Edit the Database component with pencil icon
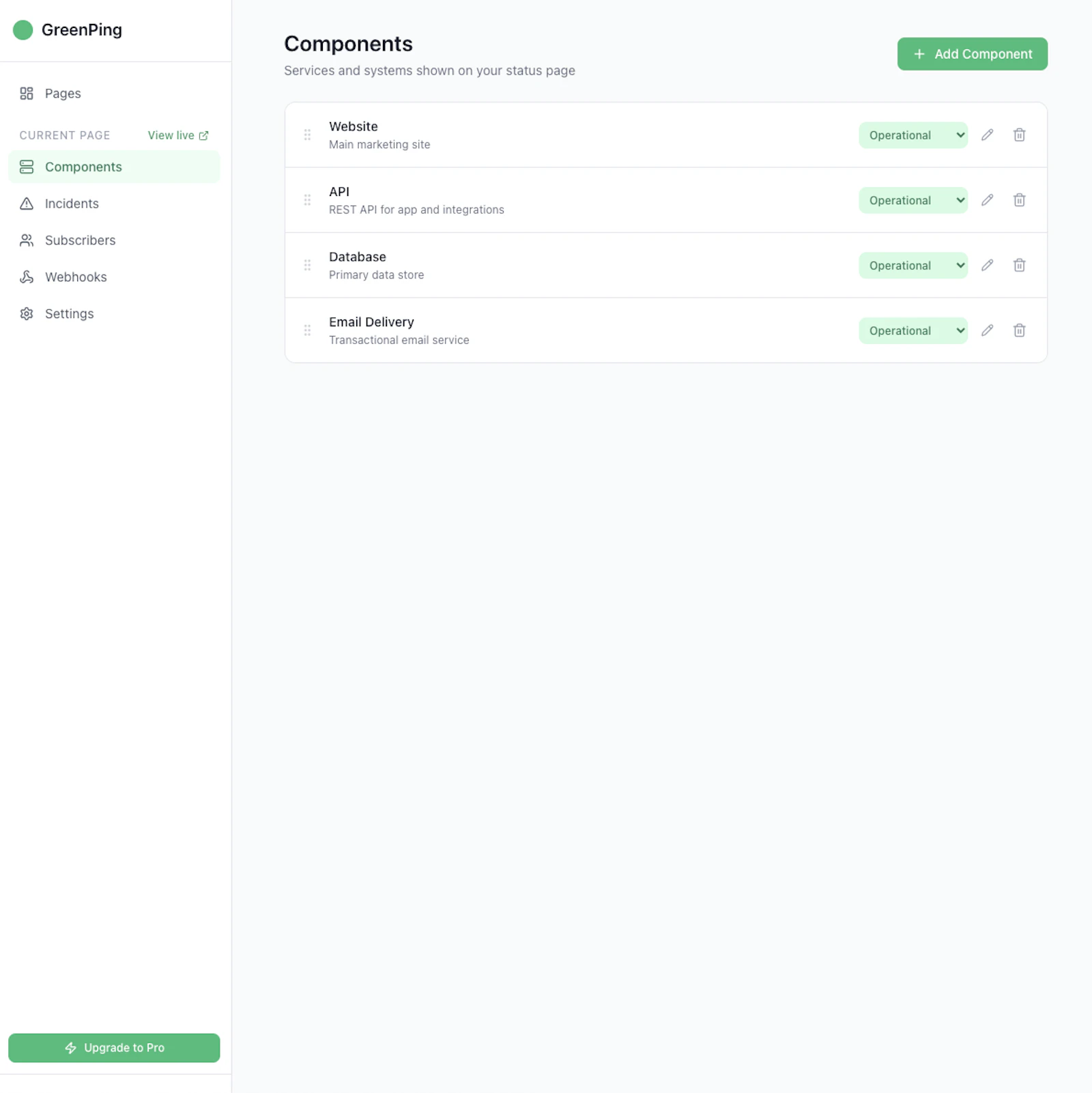This screenshot has height=1093, width=1092. click(987, 265)
